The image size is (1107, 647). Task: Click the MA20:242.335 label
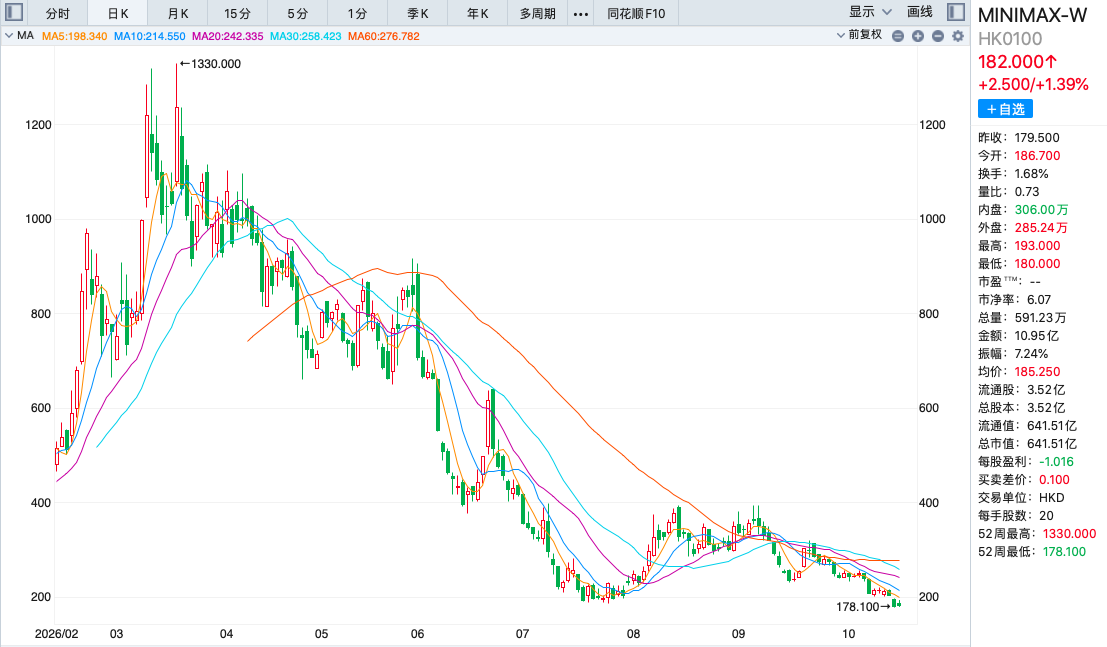coord(227,36)
